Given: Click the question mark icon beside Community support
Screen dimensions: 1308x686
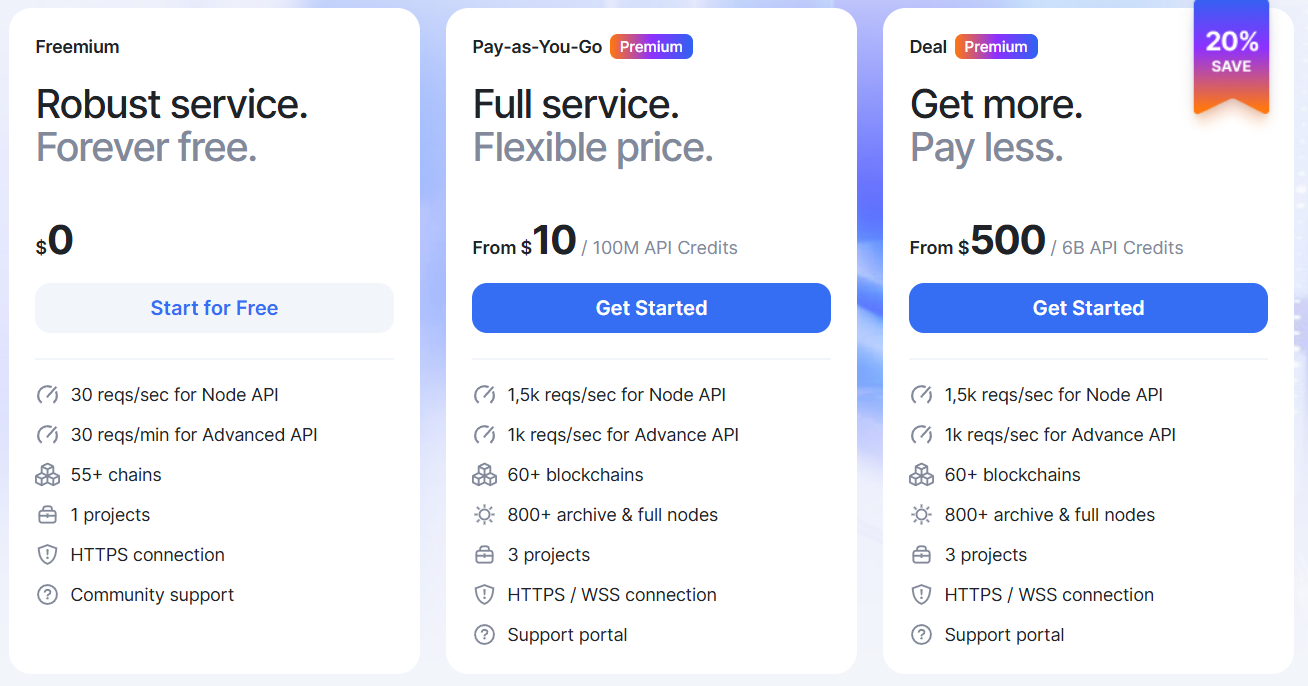Looking at the screenshot, I should pyautogui.click(x=47, y=595).
